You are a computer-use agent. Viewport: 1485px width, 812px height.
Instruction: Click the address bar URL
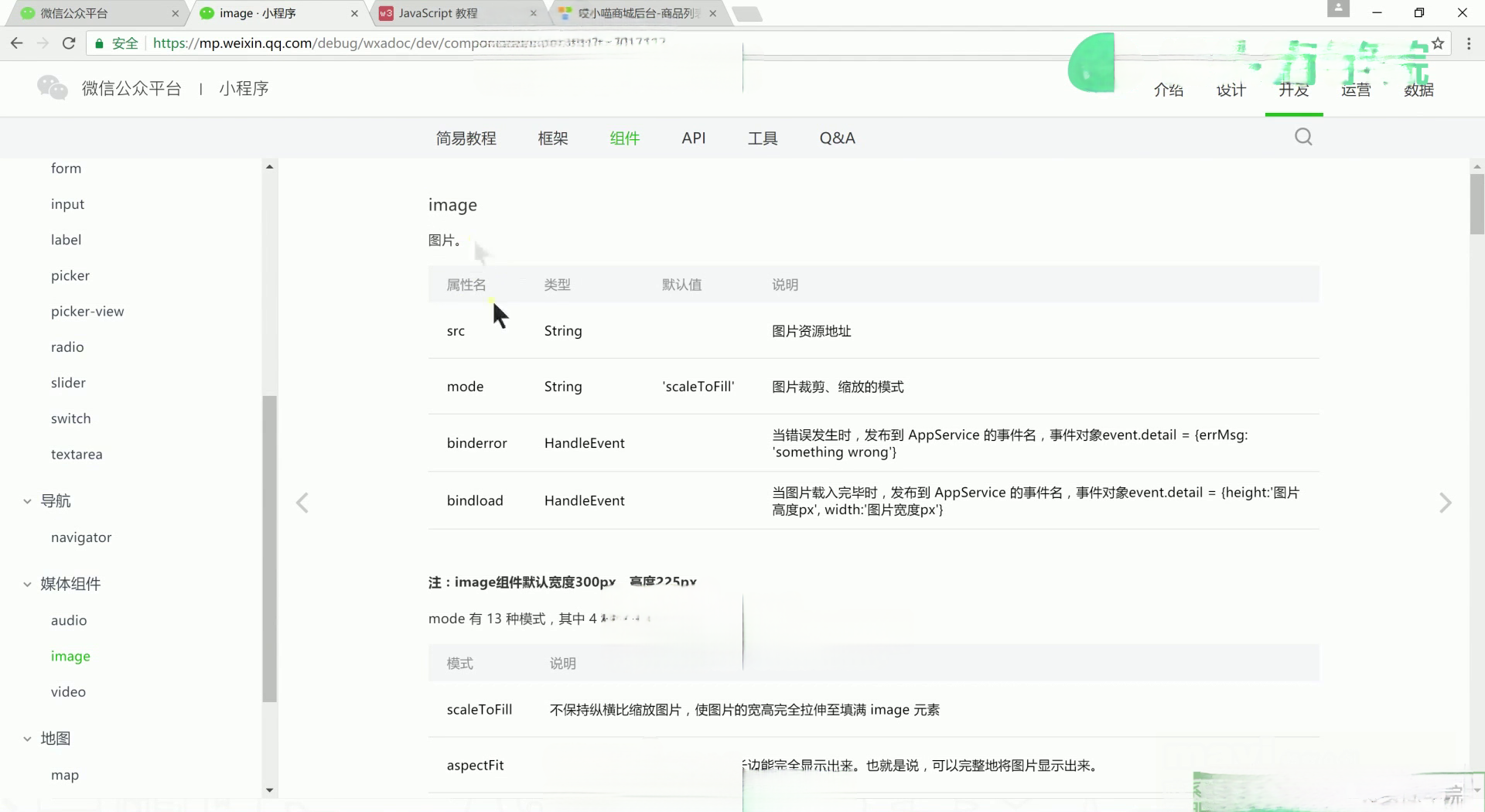[x=408, y=43]
